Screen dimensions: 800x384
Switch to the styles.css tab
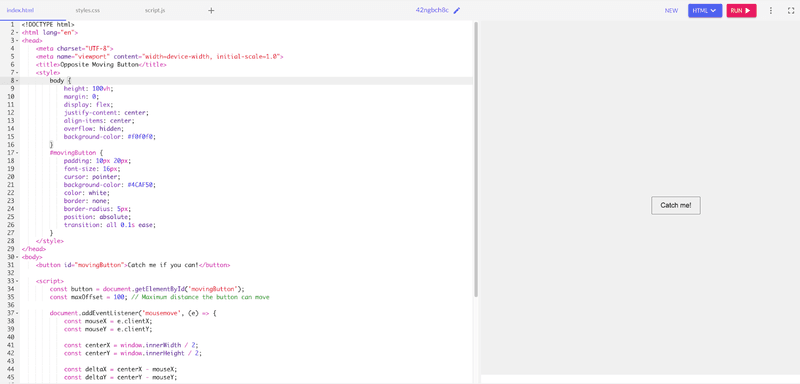(88, 10)
